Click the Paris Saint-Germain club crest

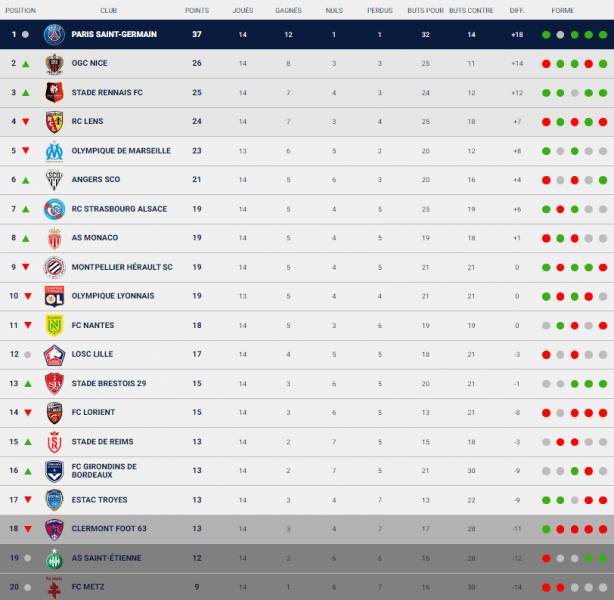(54, 34)
